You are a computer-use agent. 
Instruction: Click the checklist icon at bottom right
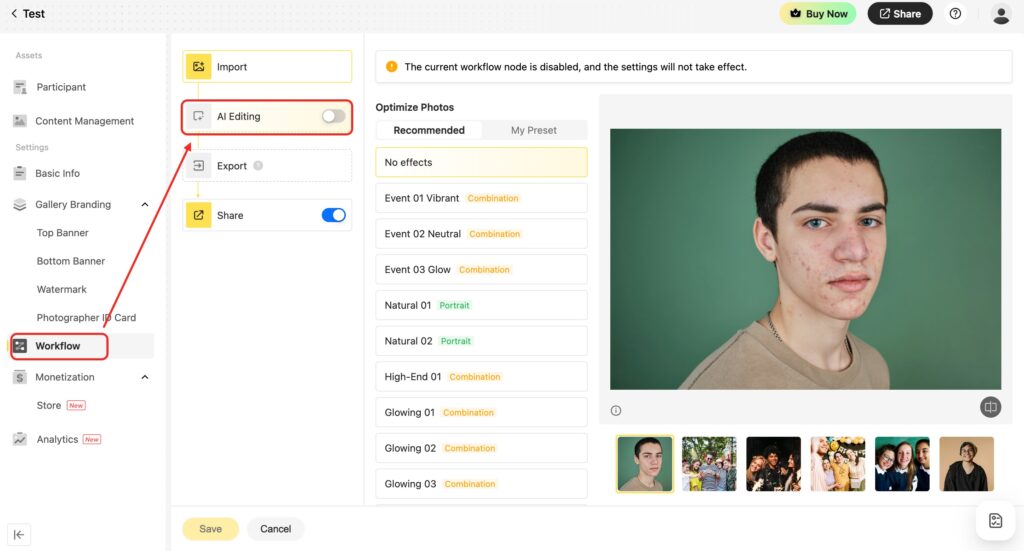(995, 520)
